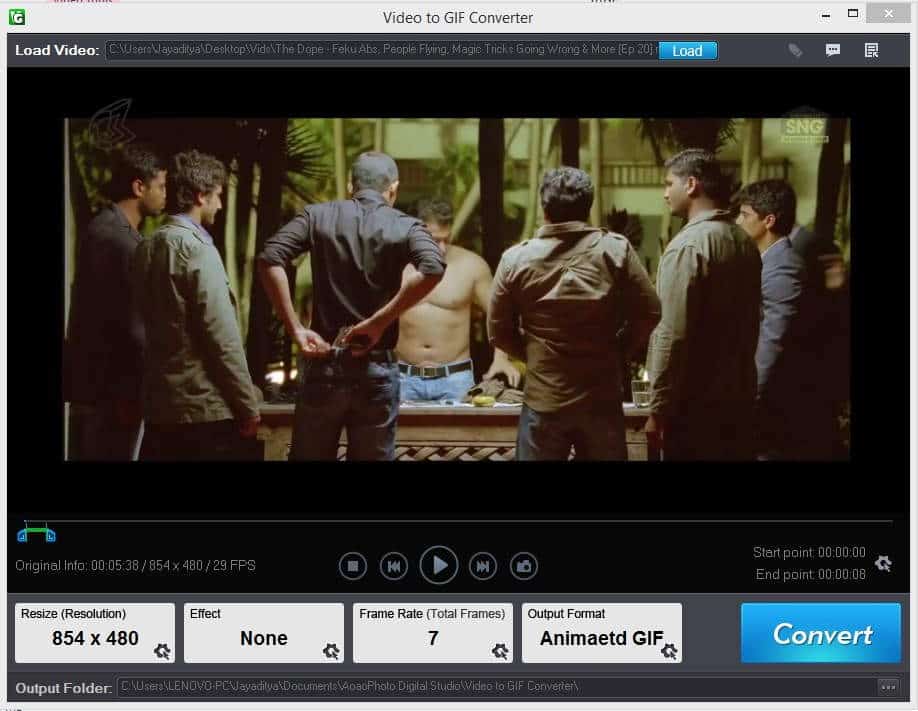The height and width of the screenshot is (711, 918).
Task: Minimize the Video to GIF Converter window
Action: (825, 15)
